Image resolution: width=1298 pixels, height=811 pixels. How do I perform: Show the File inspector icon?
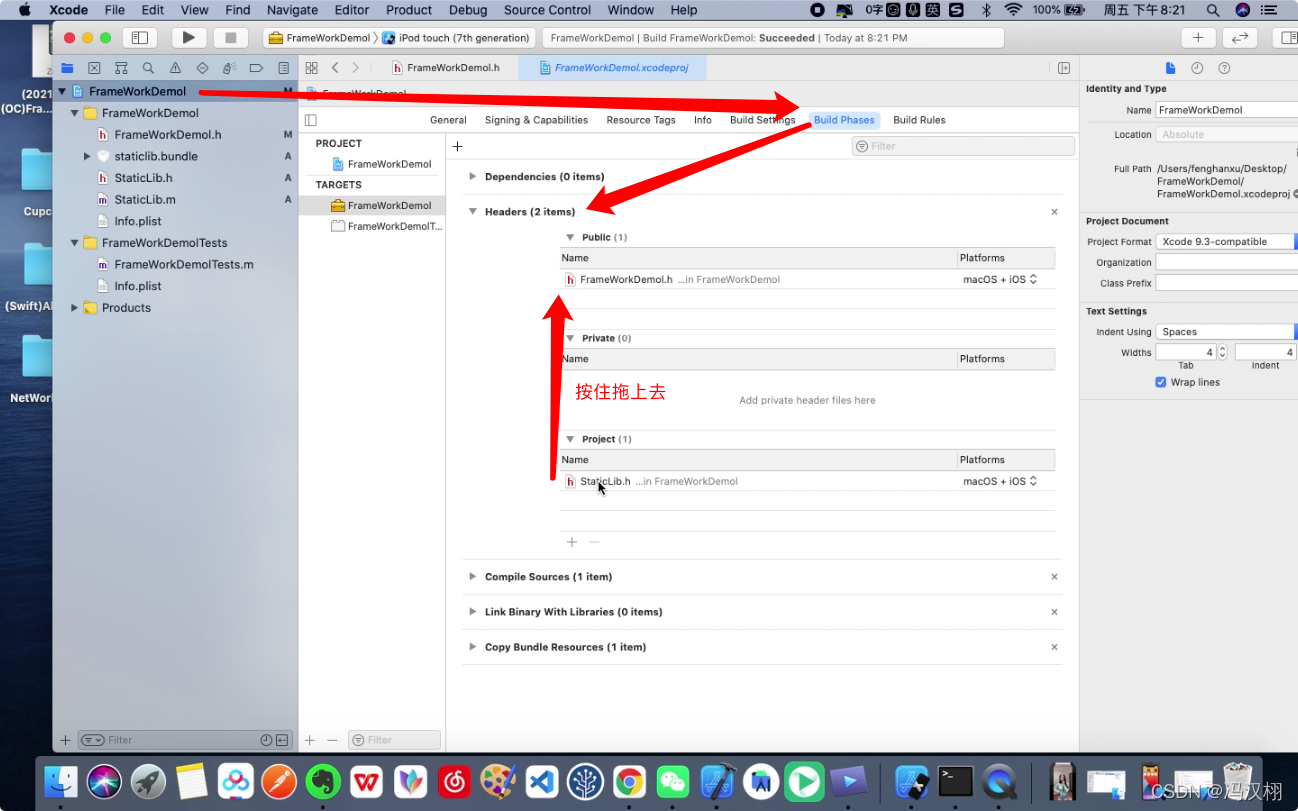[1170, 68]
